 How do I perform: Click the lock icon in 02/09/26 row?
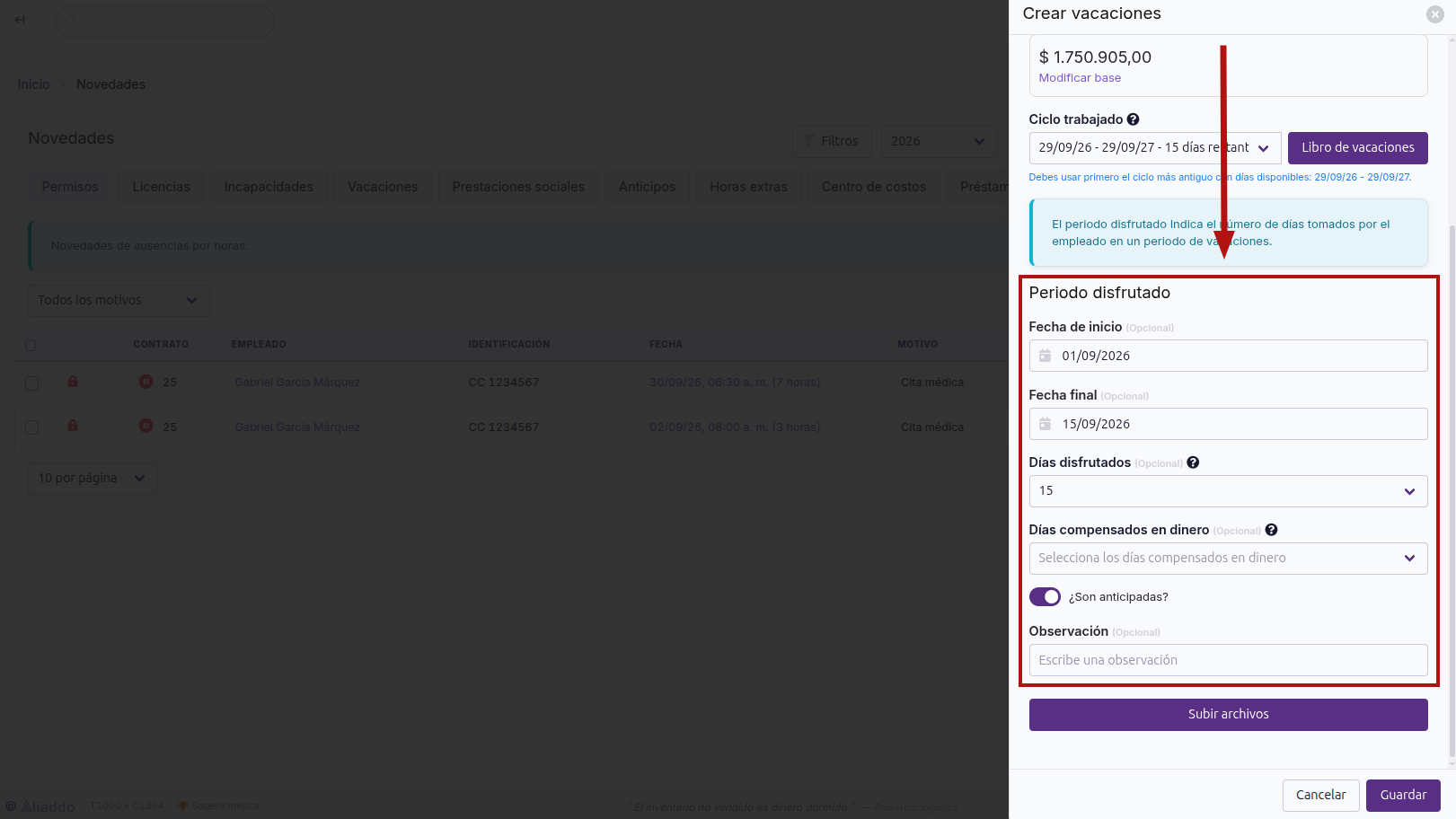[73, 426]
